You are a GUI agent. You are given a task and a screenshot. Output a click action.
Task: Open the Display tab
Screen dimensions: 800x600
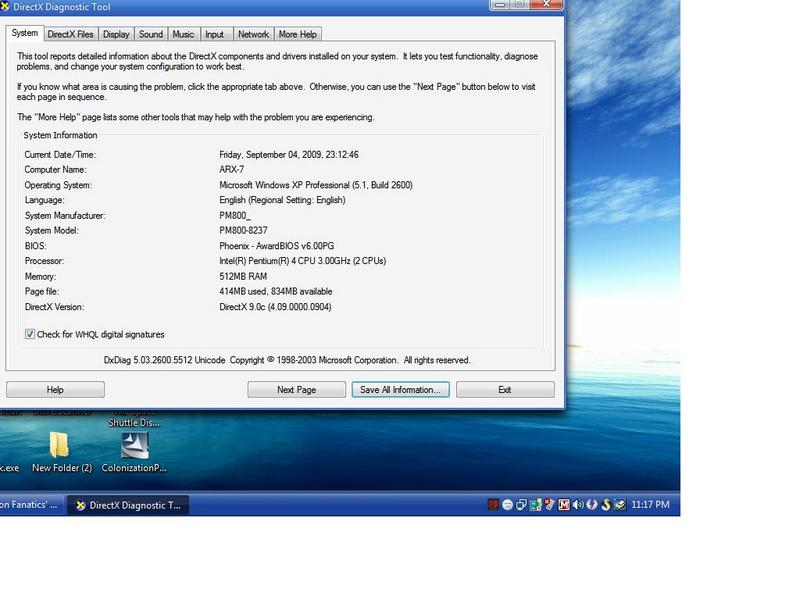click(x=116, y=34)
